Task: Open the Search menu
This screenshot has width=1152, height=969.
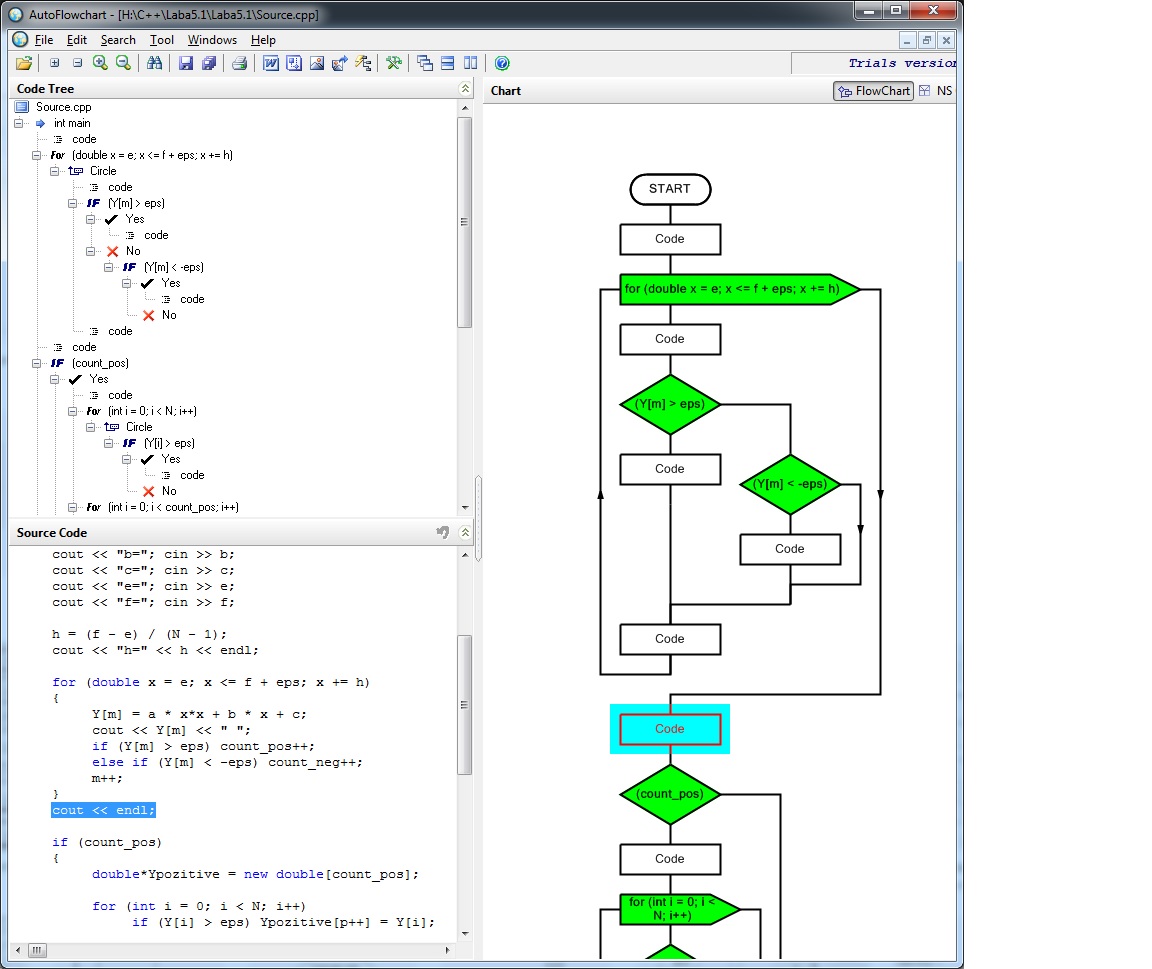Action: click(118, 40)
